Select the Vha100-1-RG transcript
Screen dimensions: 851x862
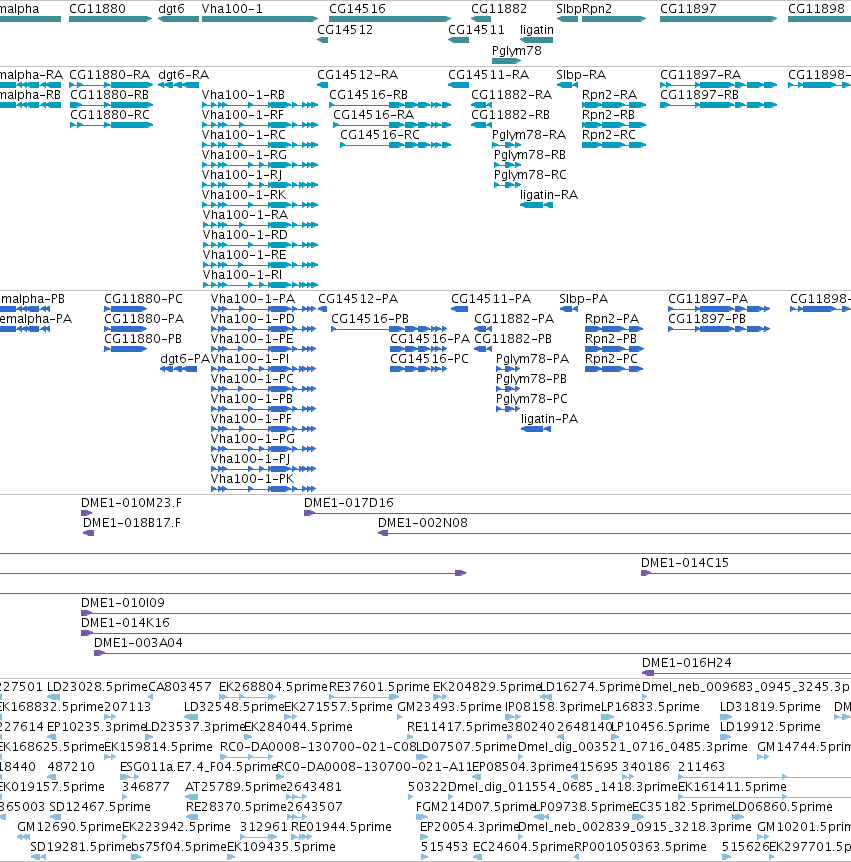tap(260, 165)
